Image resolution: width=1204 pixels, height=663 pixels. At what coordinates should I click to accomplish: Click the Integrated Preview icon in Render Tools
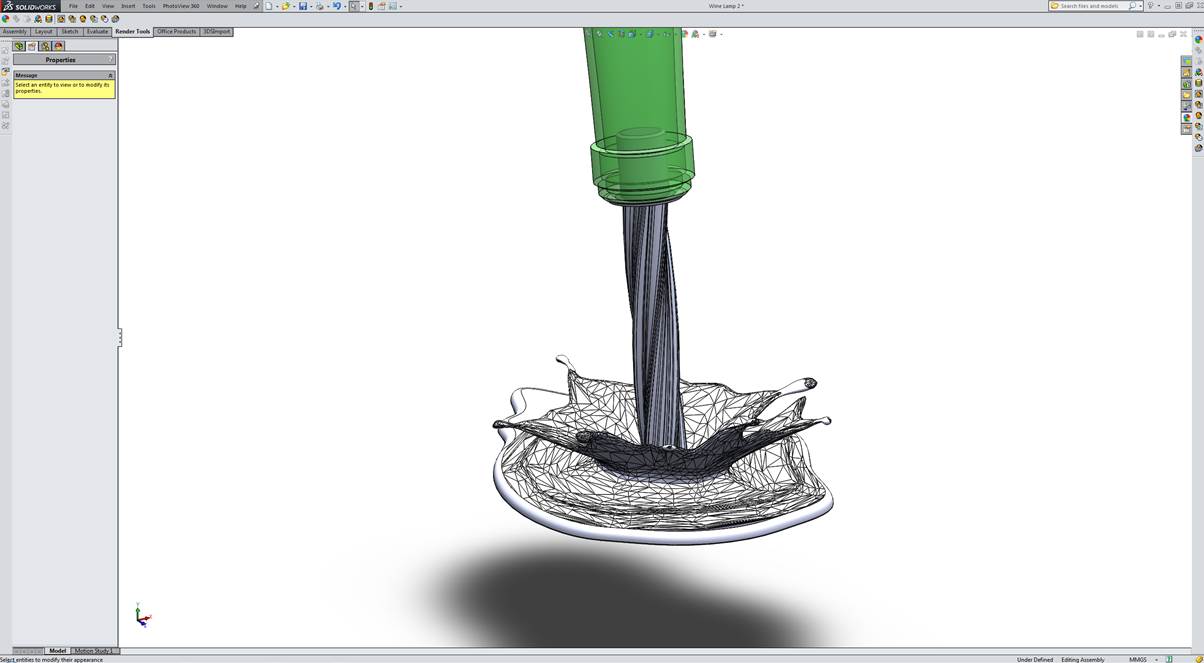click(x=61, y=18)
